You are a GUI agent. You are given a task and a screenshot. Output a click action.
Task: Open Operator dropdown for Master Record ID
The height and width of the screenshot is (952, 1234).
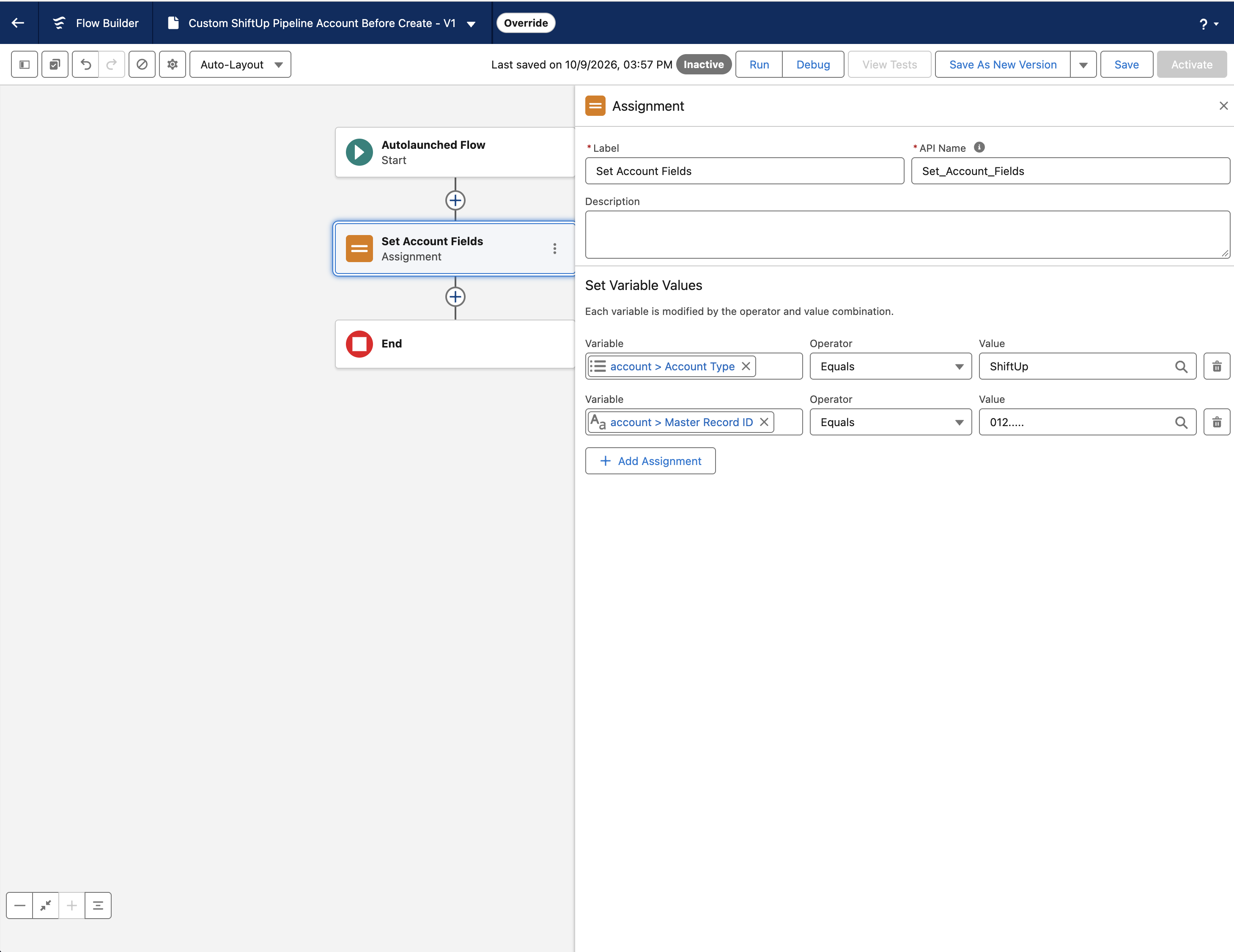[x=891, y=422]
